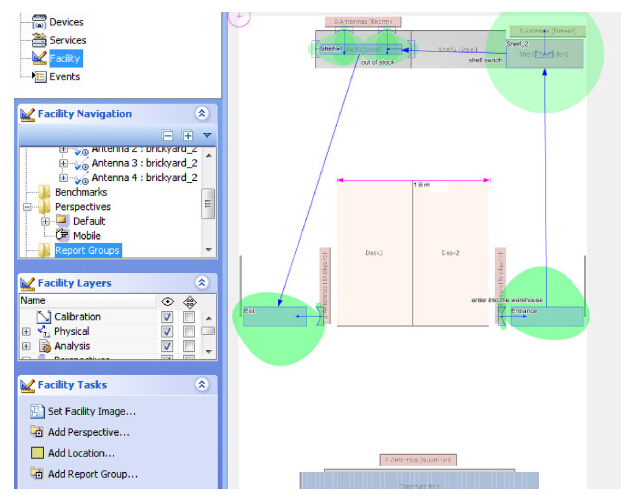This screenshot has height=501, width=634.
Task: Expand the Physical layer tree node
Action: click(26, 331)
